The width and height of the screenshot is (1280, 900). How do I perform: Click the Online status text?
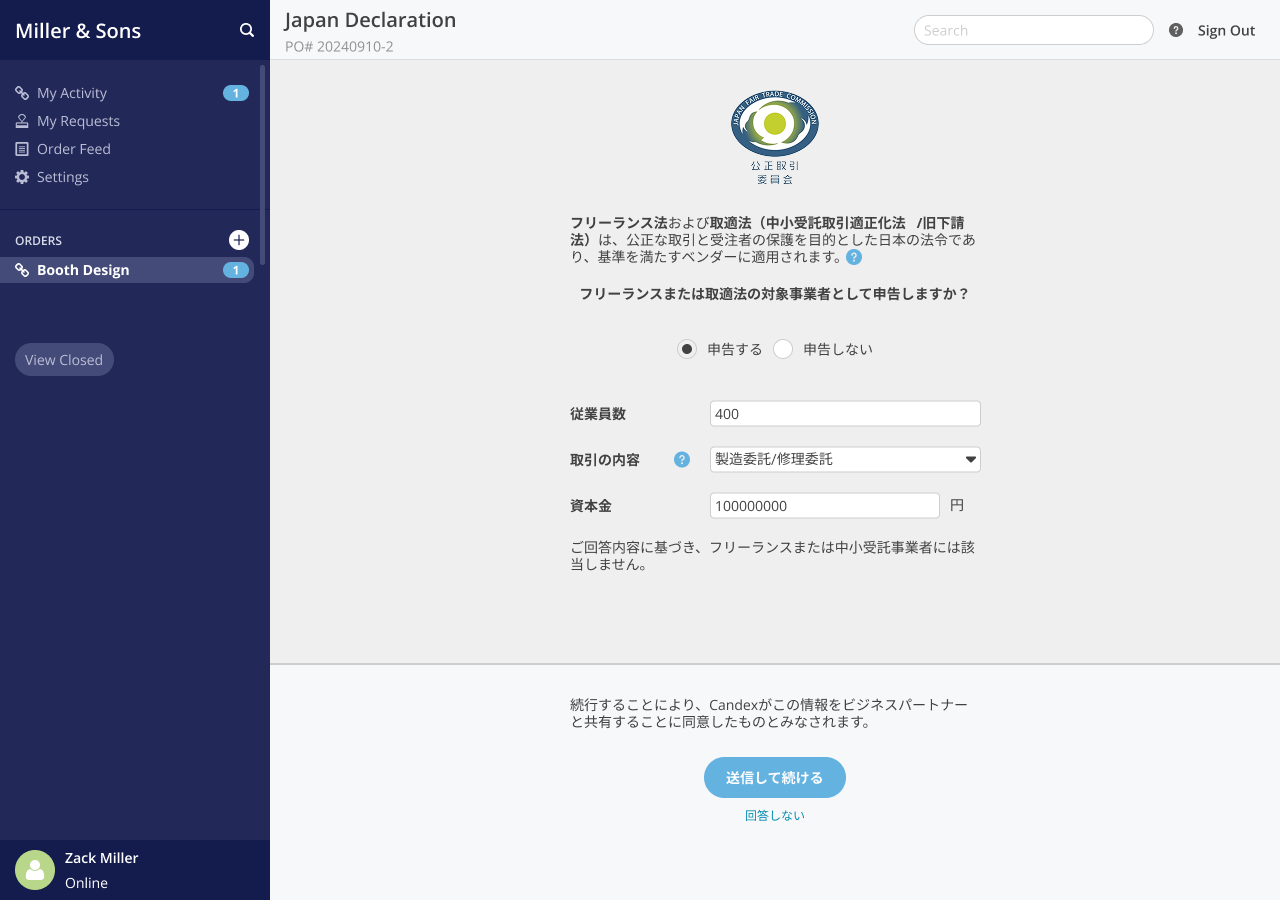[86, 883]
